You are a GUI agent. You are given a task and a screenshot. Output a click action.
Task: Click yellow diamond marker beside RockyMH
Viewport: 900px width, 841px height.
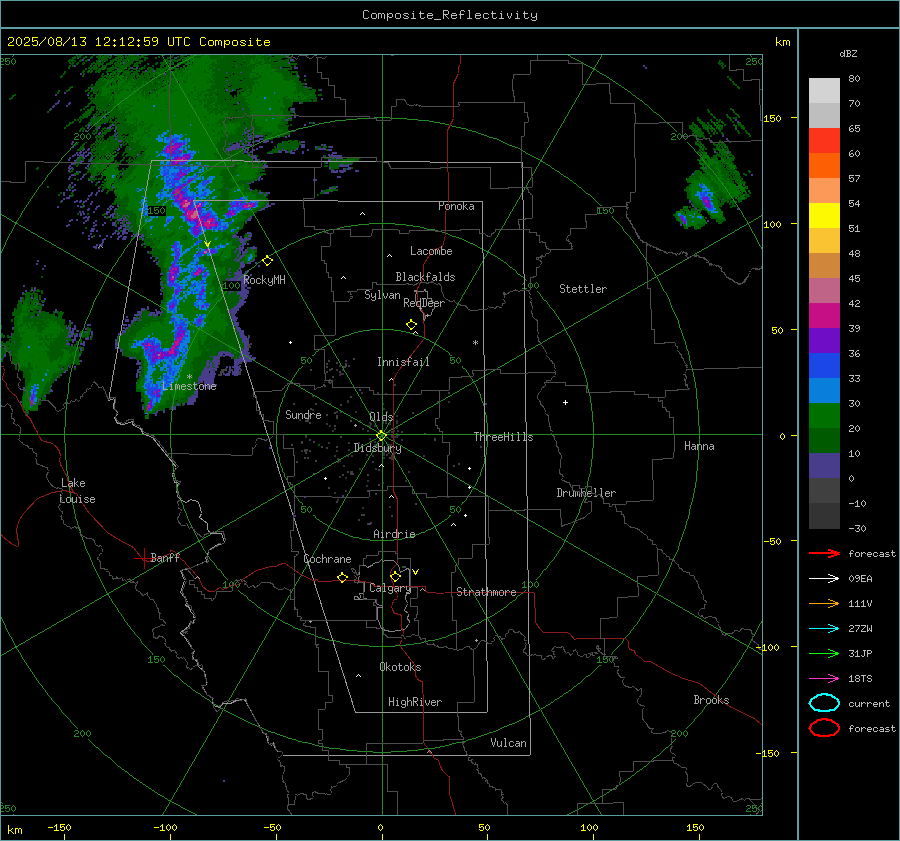click(267, 261)
